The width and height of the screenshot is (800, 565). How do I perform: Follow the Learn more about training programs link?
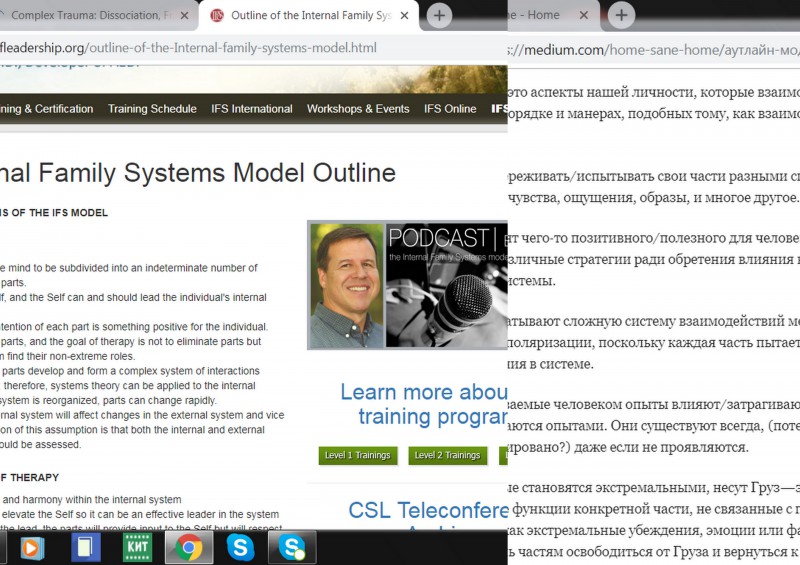(424, 404)
